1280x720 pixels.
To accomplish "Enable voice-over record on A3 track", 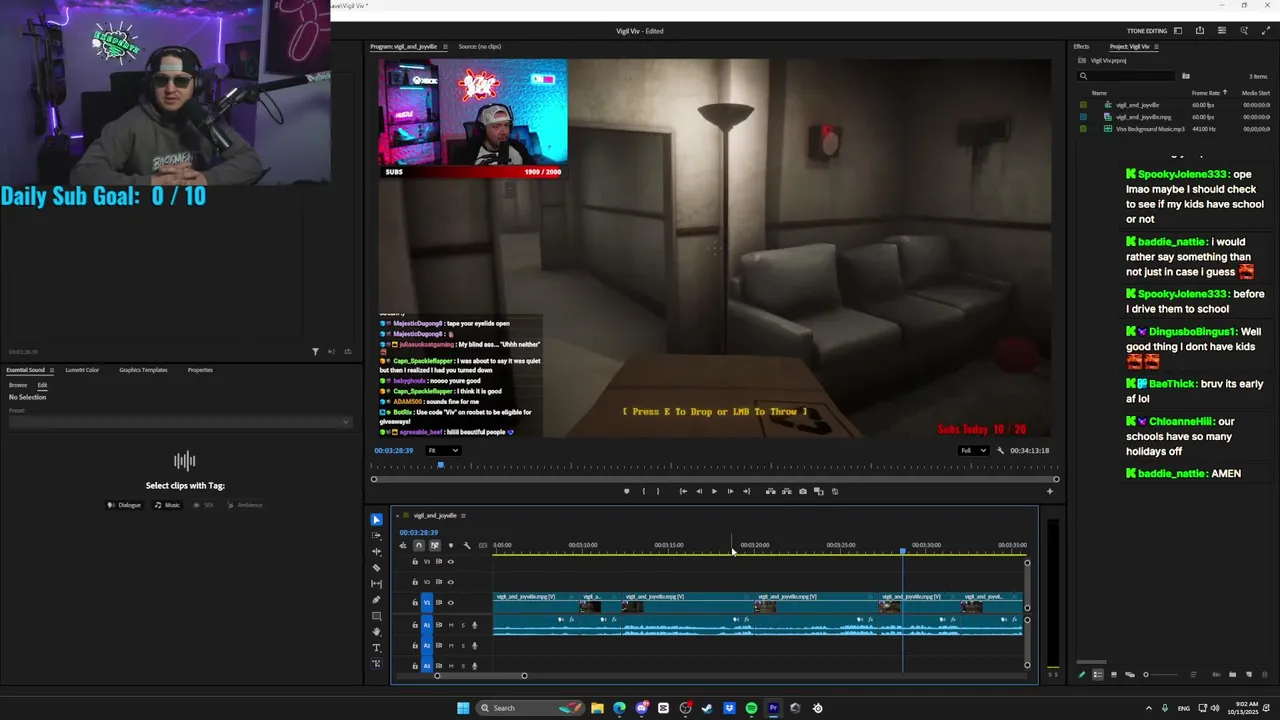I will pyautogui.click(x=475, y=666).
